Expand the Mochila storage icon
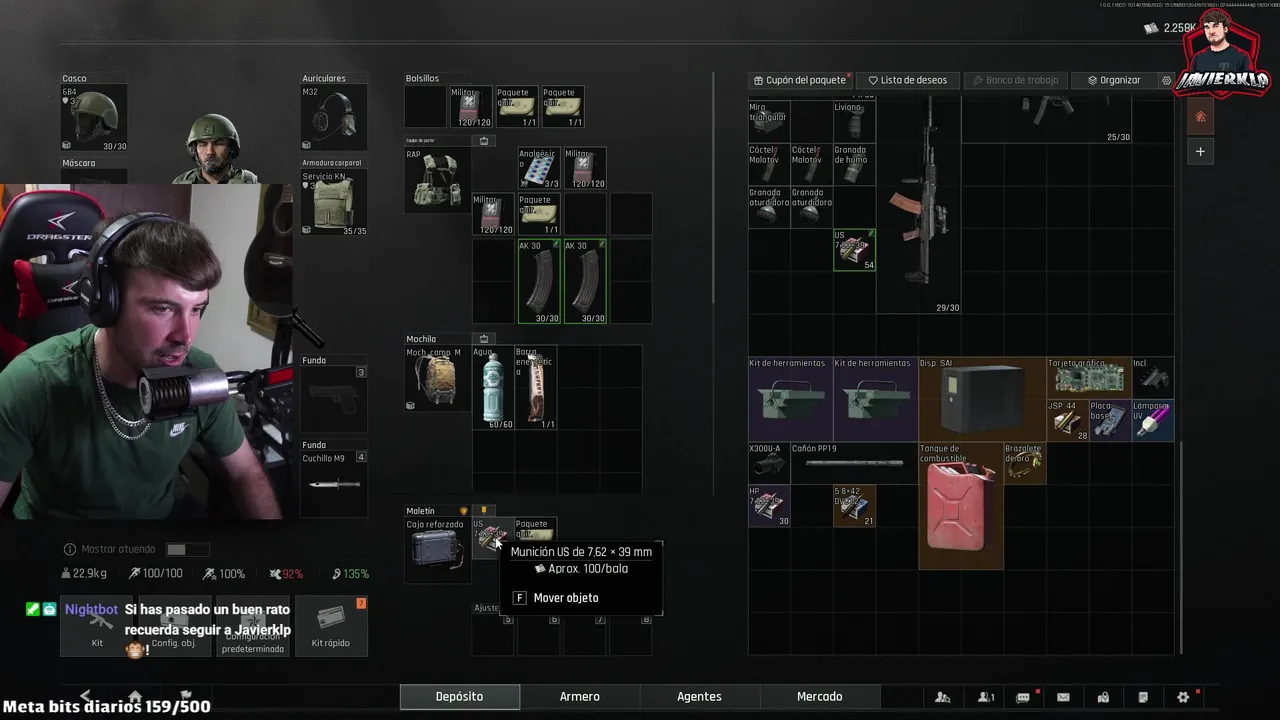Screen dimensions: 1280x720 coord(484,339)
